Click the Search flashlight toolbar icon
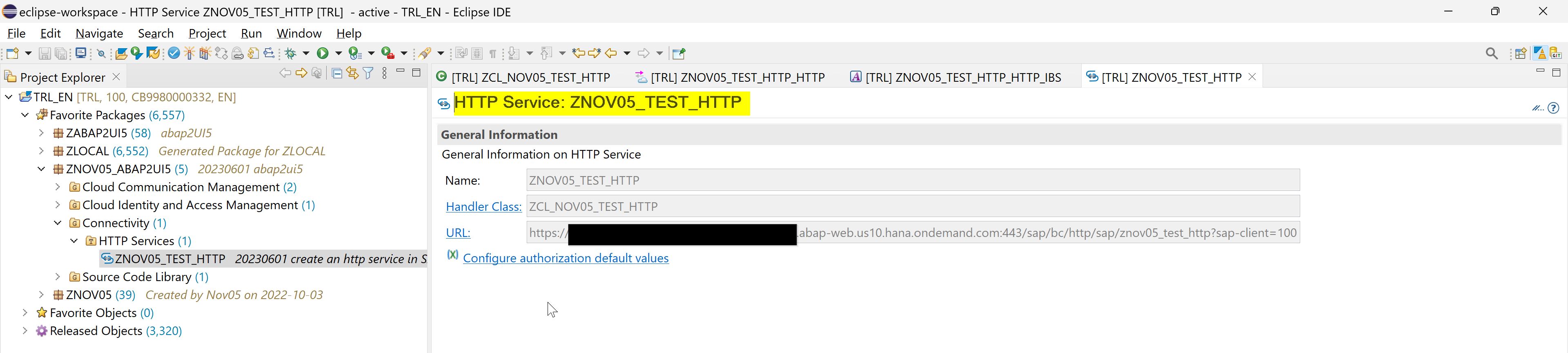 (424, 54)
